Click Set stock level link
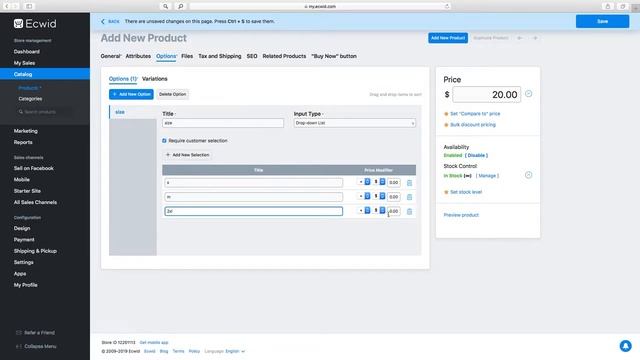The image size is (640, 360). point(466,192)
